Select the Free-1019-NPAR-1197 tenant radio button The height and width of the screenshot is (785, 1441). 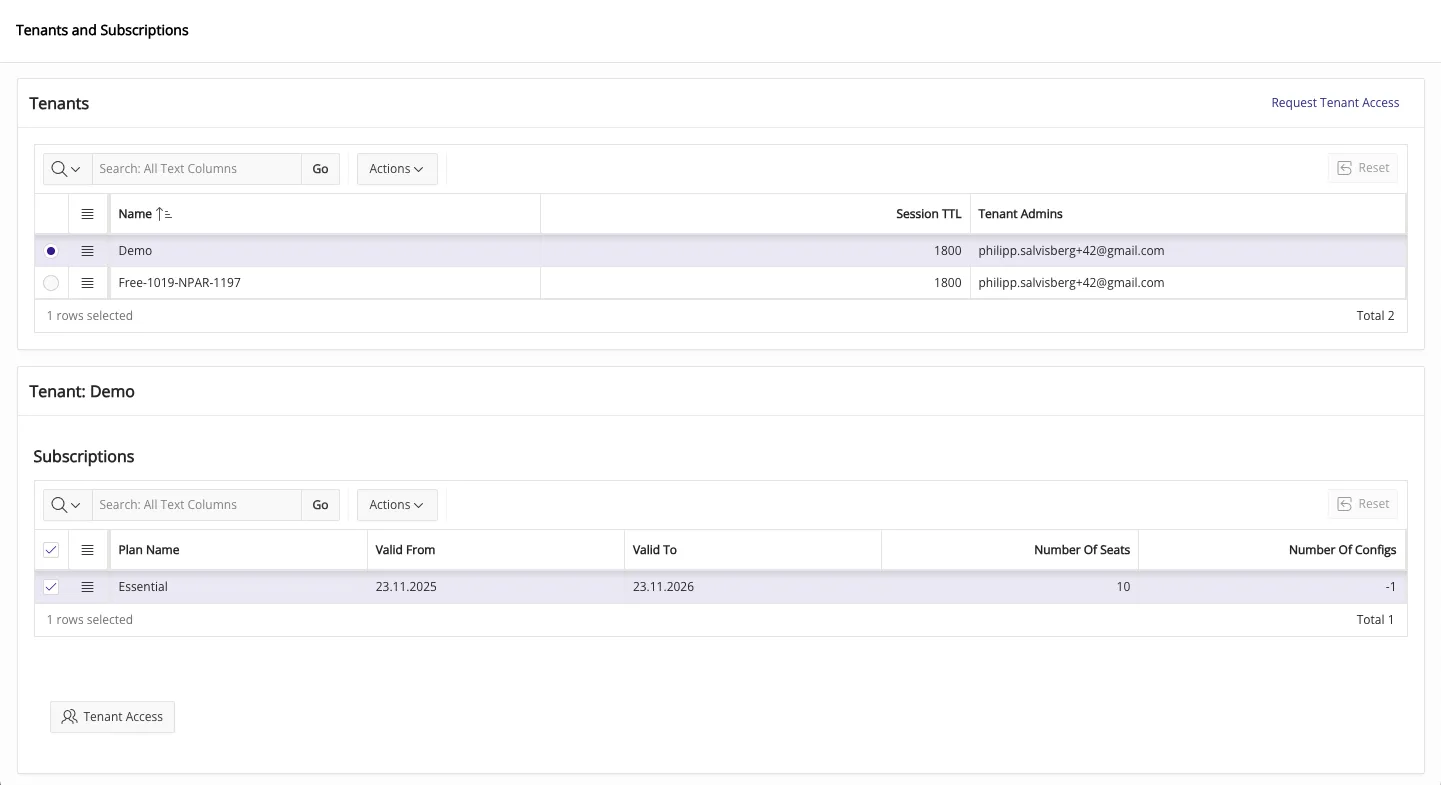(x=51, y=283)
